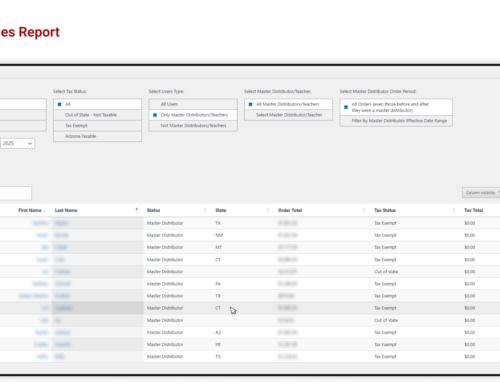
Task: Open last name link in PR row
Action: pyautogui.click(x=63, y=345)
